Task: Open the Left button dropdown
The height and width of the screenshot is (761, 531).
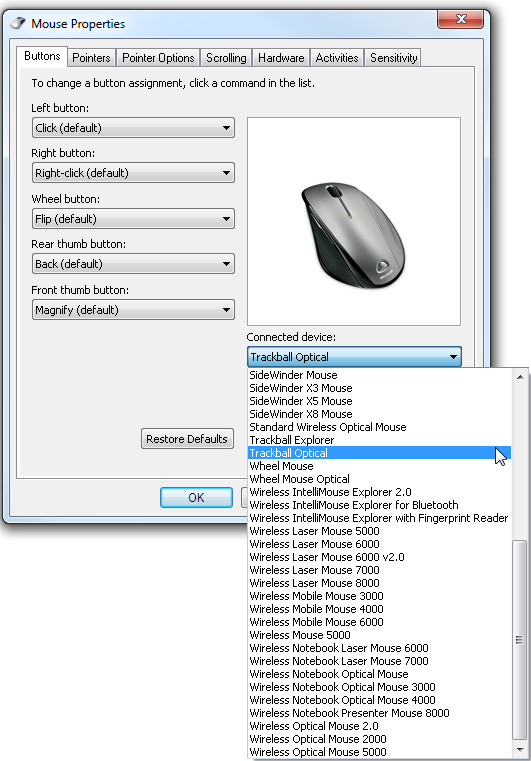Action: click(133, 128)
